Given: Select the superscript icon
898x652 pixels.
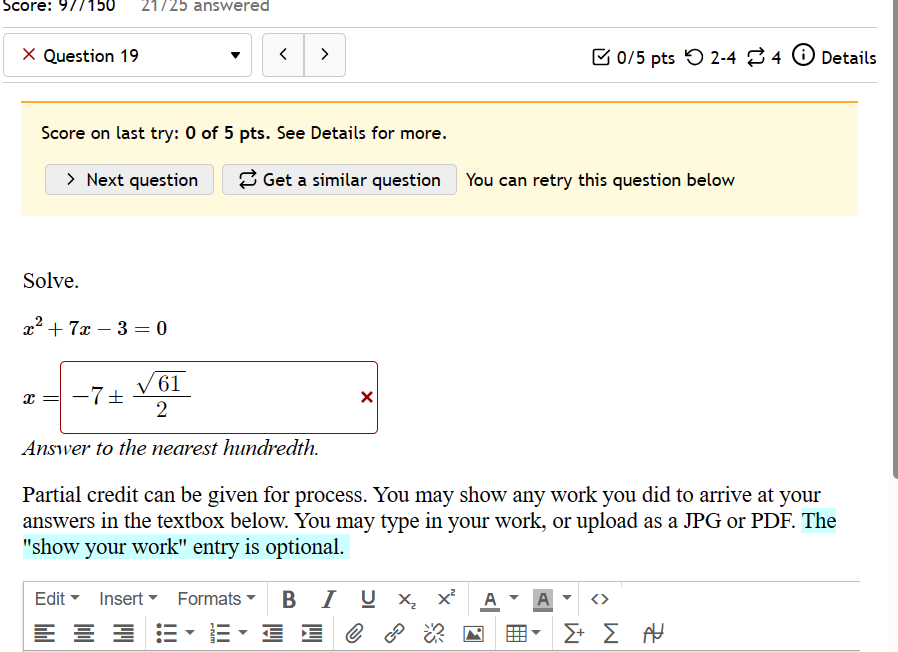Looking at the screenshot, I should click(x=445, y=597).
